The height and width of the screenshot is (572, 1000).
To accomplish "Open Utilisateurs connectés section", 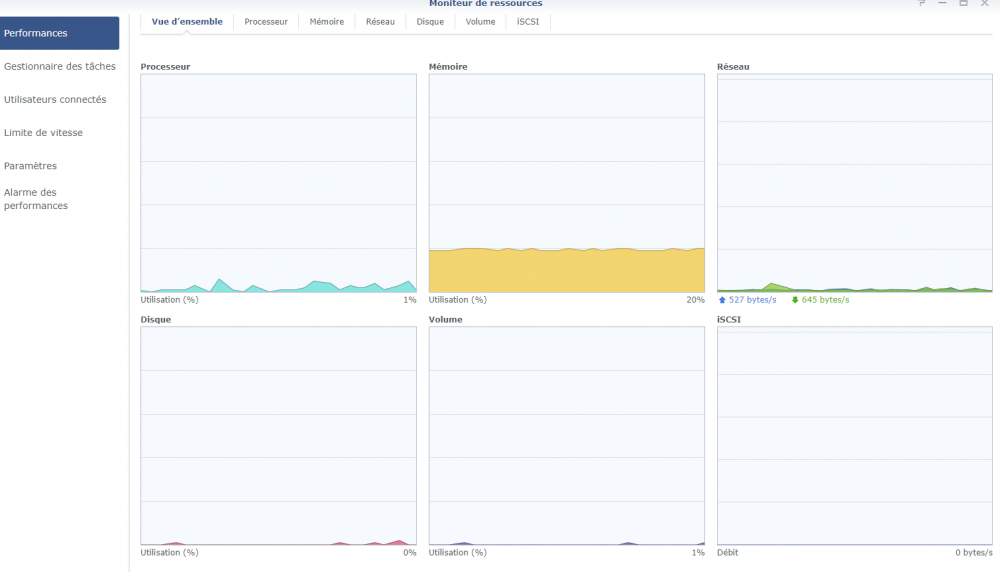I will pyautogui.click(x=55, y=100).
